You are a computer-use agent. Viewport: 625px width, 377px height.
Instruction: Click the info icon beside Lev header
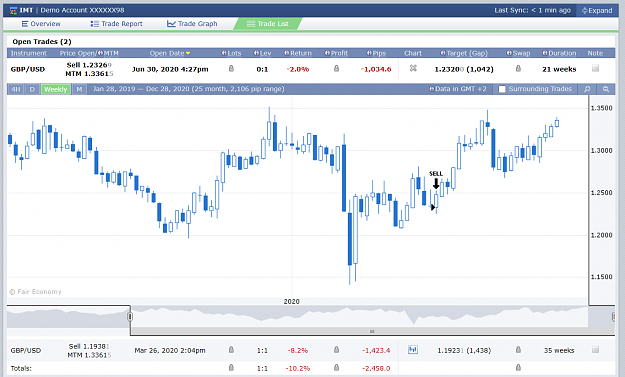[x=256, y=53]
